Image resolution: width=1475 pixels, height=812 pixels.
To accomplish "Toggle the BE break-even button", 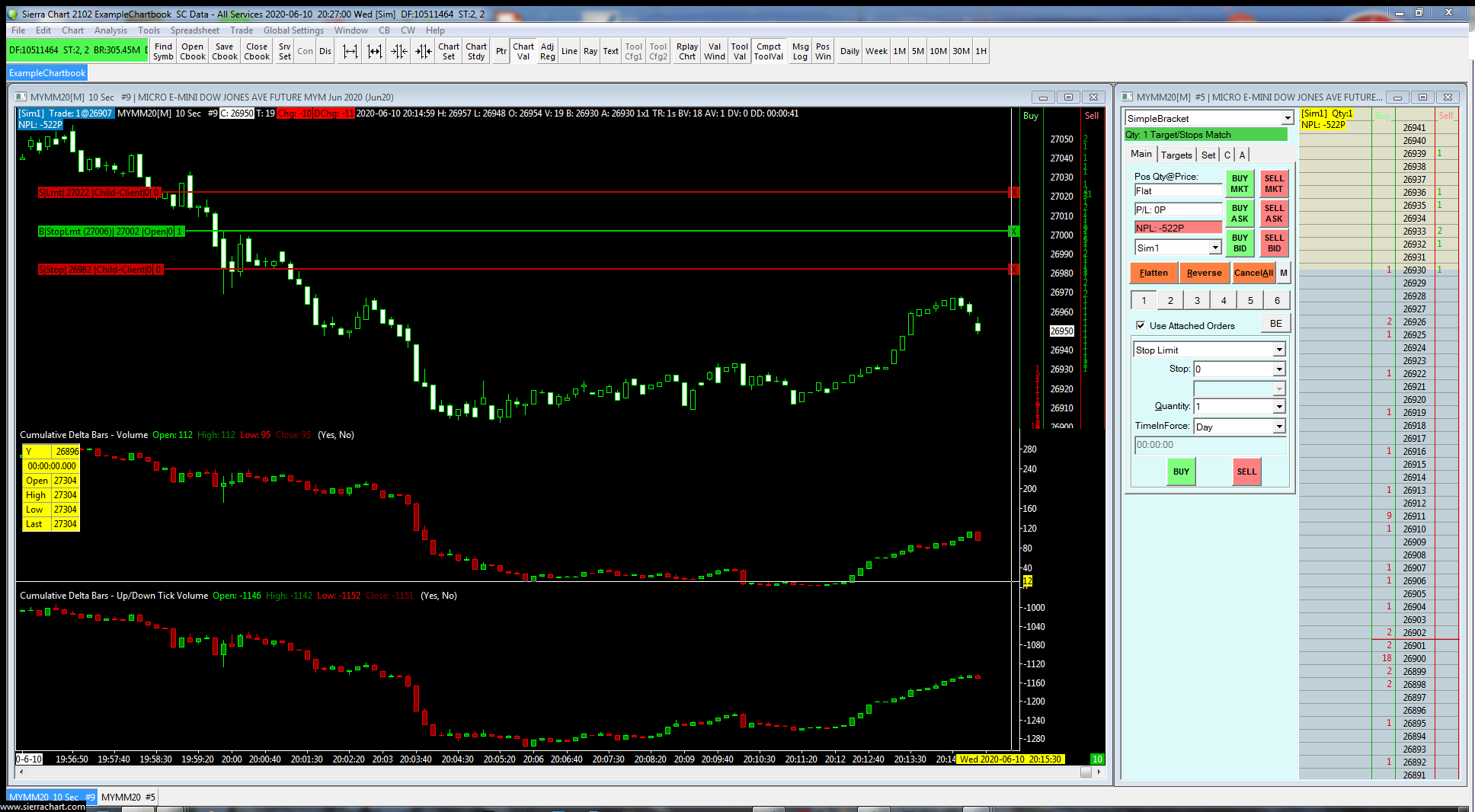I will [x=1275, y=324].
